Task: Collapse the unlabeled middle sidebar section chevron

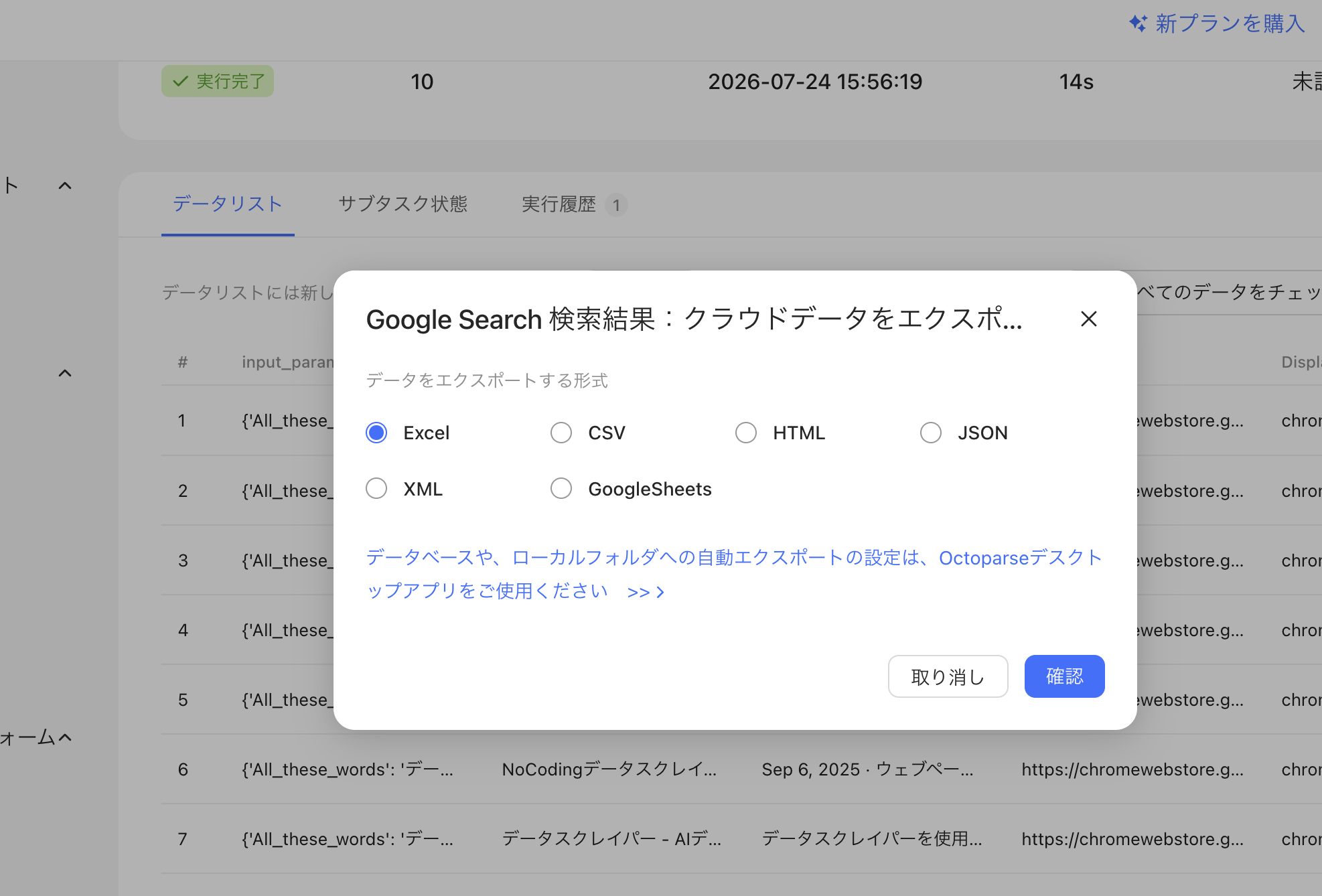Action: coord(65,373)
